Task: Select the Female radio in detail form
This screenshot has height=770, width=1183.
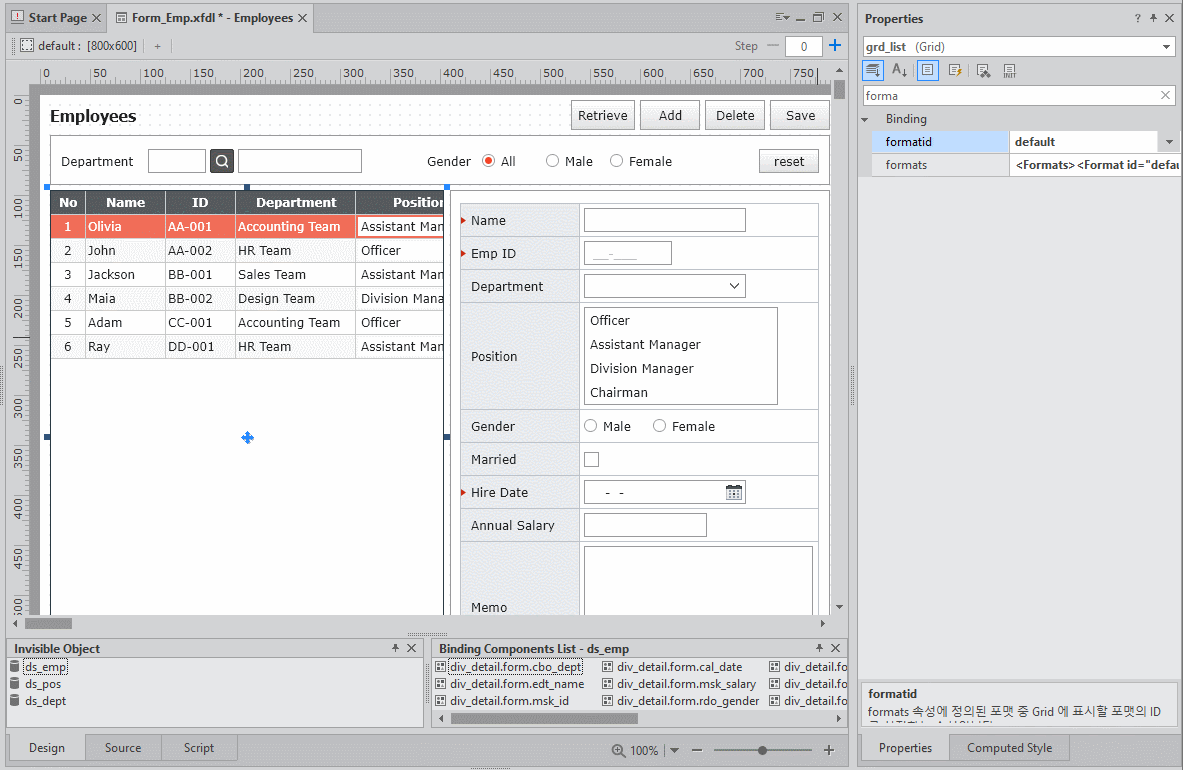Action: click(x=659, y=426)
